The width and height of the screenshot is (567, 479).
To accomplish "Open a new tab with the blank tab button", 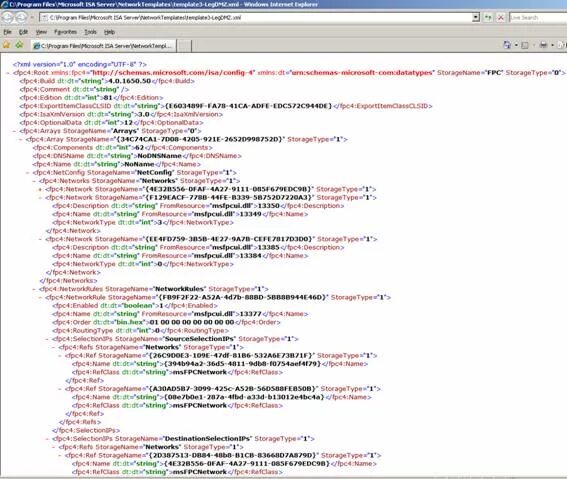I will click(184, 46).
